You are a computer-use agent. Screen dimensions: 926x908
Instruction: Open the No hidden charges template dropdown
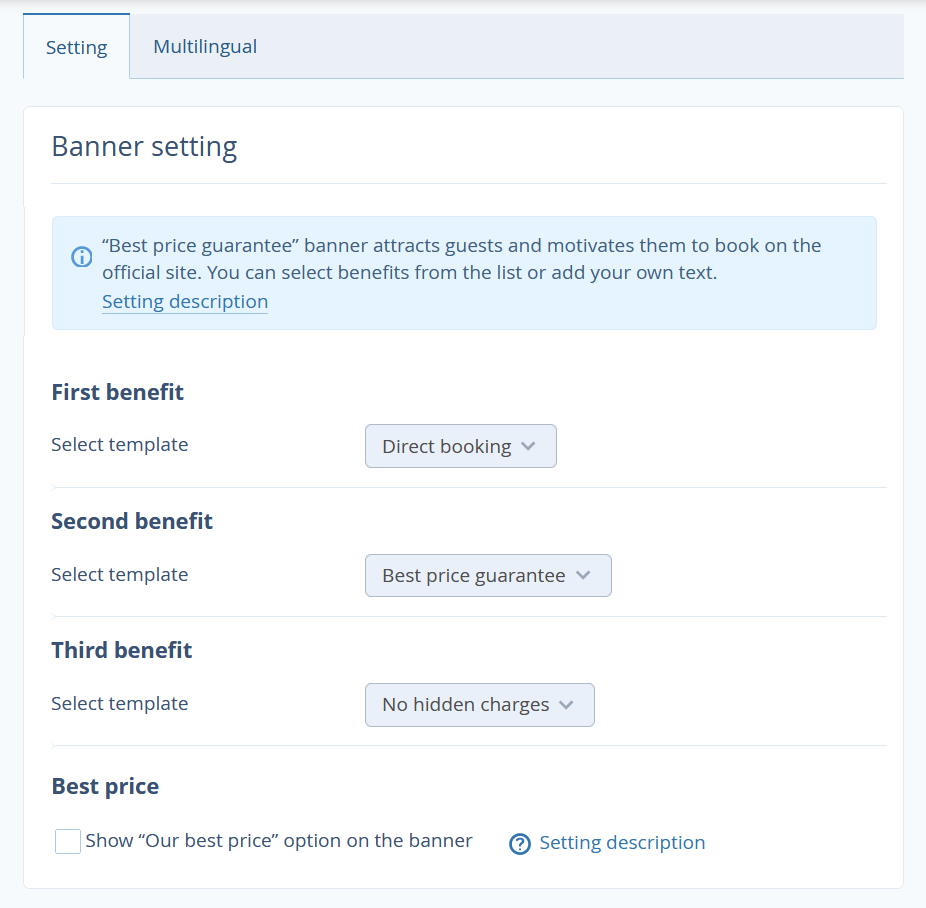[480, 704]
